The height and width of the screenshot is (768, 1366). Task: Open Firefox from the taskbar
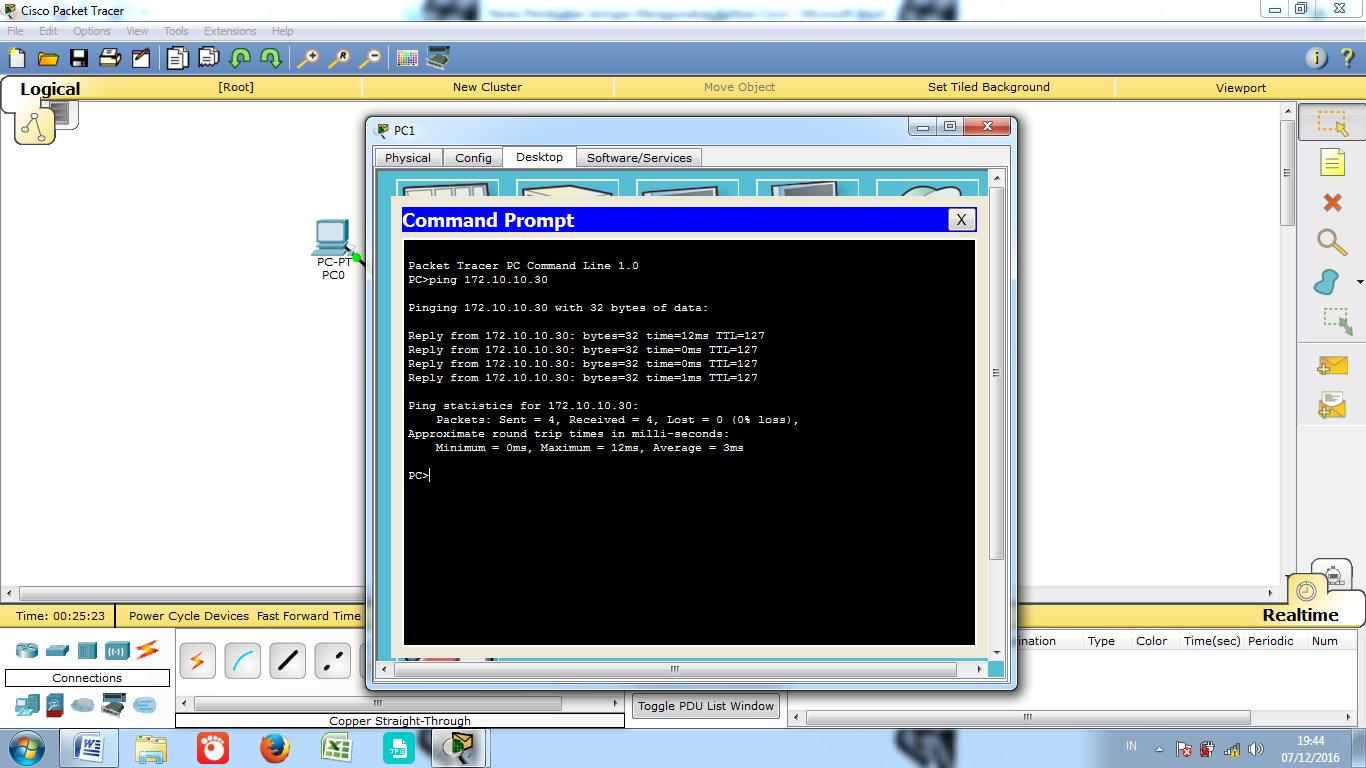point(274,747)
